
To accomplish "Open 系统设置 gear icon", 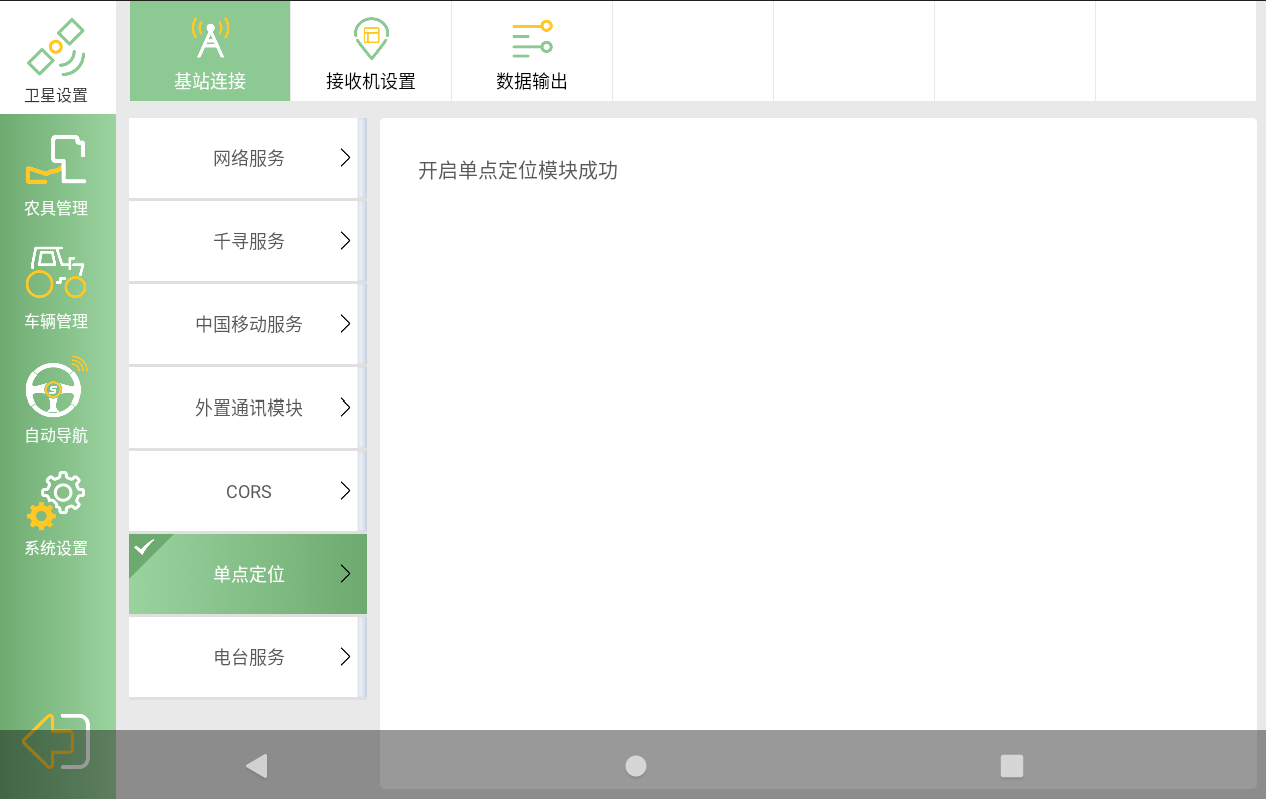I will 56,501.
